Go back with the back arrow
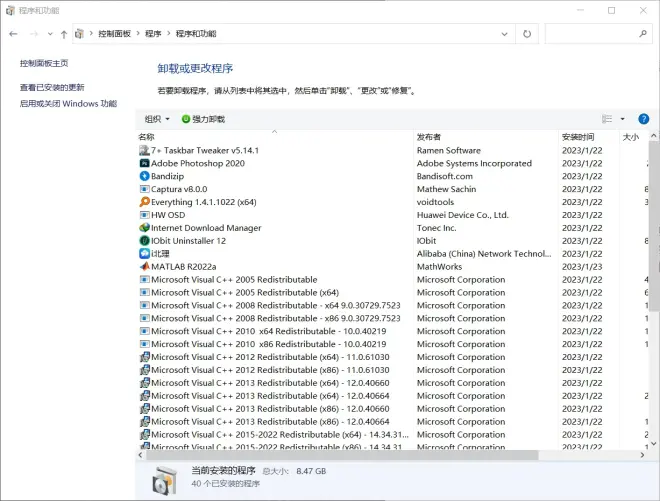 [13, 34]
